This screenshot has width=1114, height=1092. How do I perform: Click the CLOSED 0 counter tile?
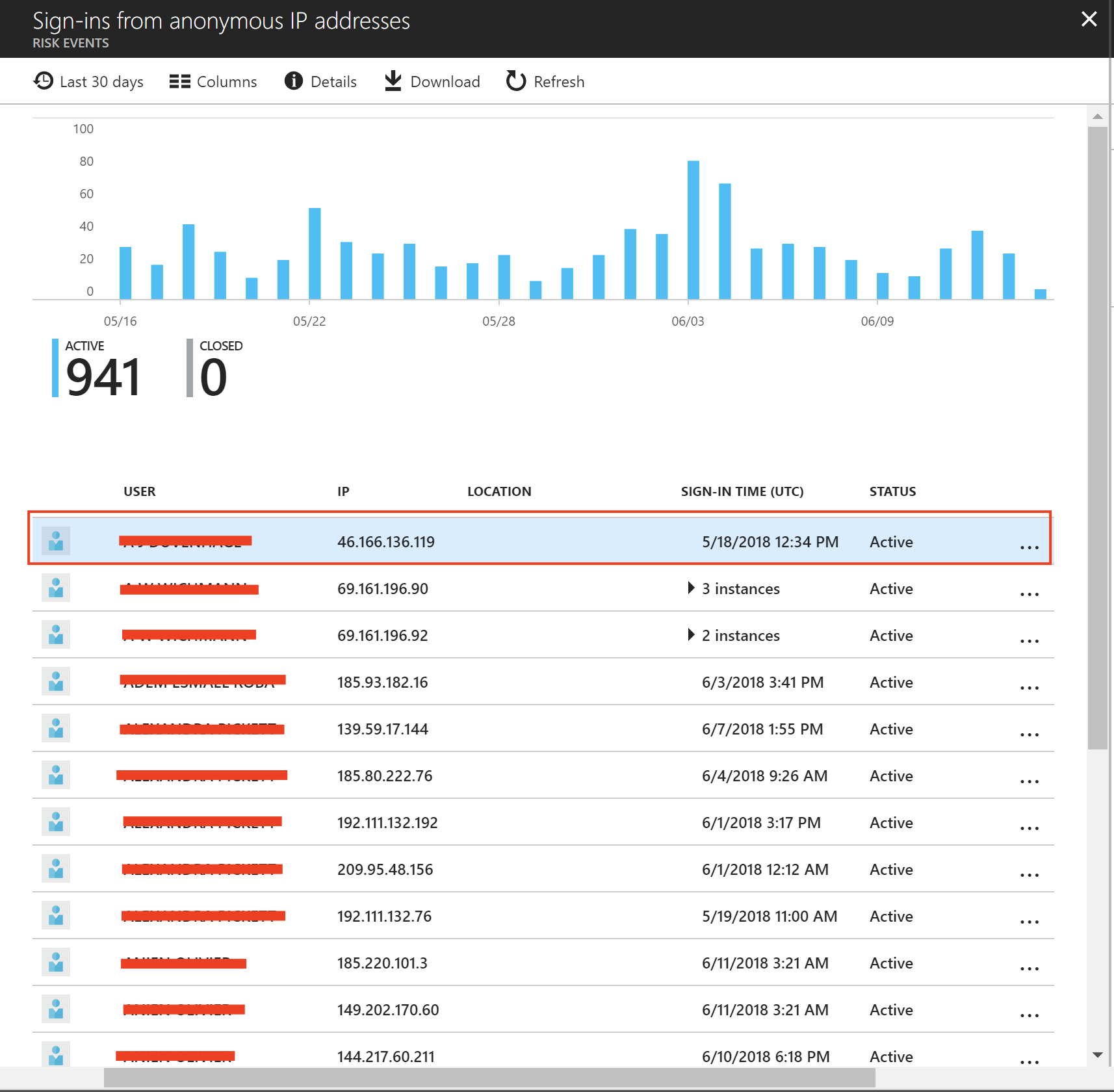pos(214,369)
